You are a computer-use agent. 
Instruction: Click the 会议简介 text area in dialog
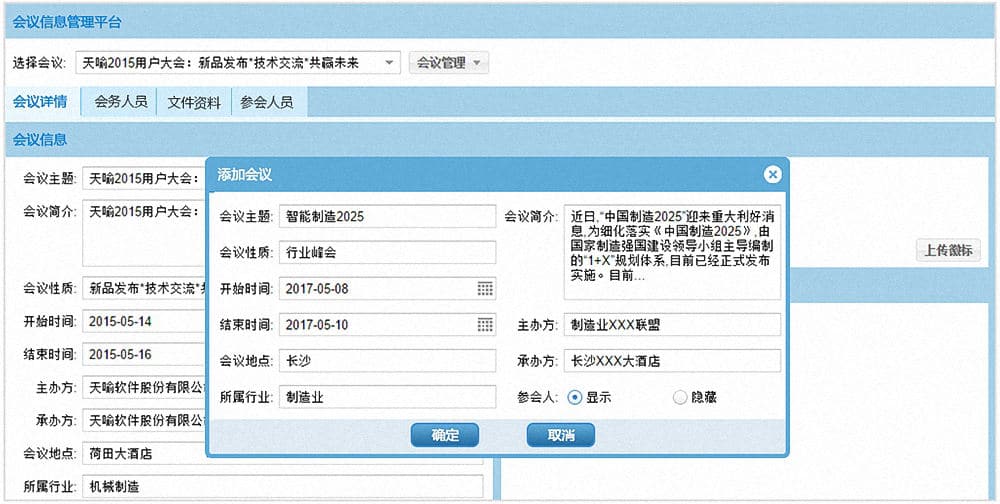[x=671, y=253]
